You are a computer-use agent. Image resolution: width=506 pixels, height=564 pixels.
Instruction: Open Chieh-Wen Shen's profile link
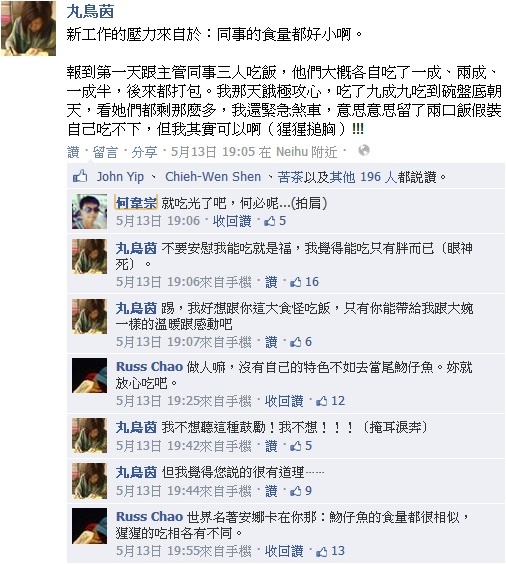pos(213,177)
